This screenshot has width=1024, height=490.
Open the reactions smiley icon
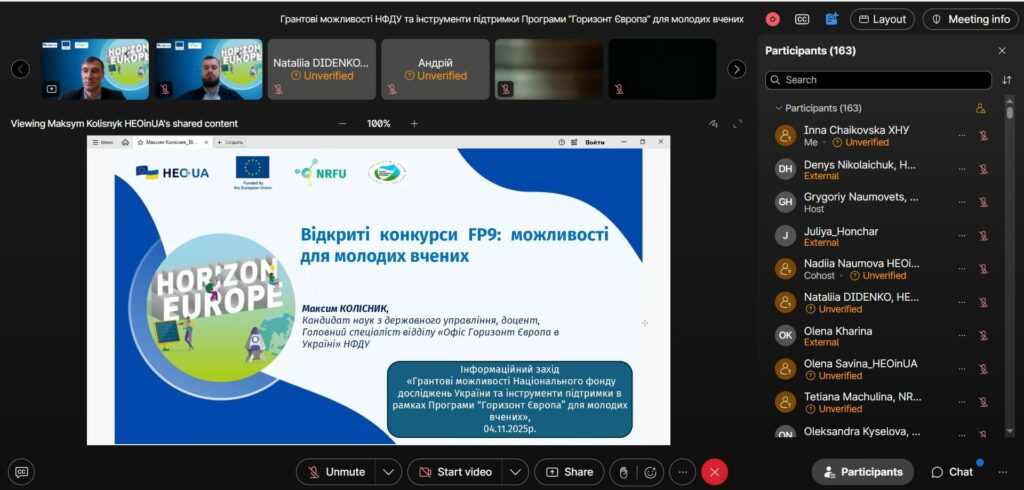click(x=651, y=472)
